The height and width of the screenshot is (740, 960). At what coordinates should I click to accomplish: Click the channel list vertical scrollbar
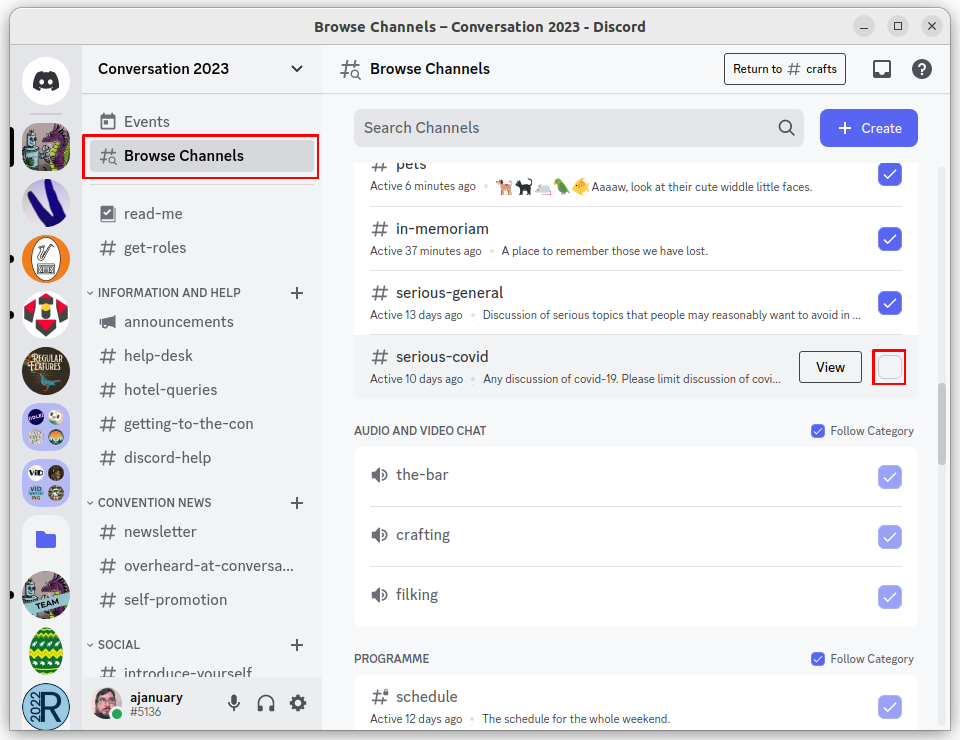click(942, 423)
